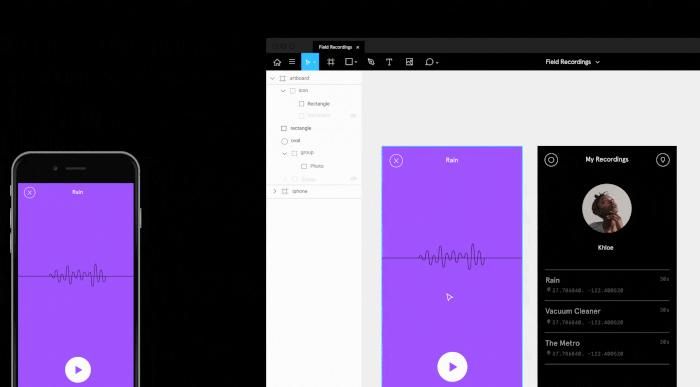The width and height of the screenshot is (700, 387).
Task: Select the Move tool
Action: point(310,62)
